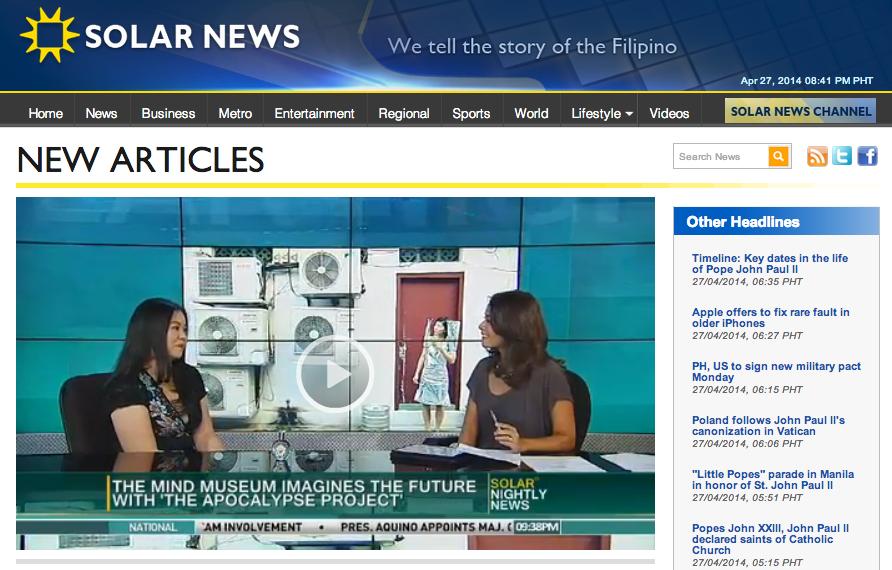Navigate to the Sports section
The height and width of the screenshot is (570, 892).
click(471, 113)
